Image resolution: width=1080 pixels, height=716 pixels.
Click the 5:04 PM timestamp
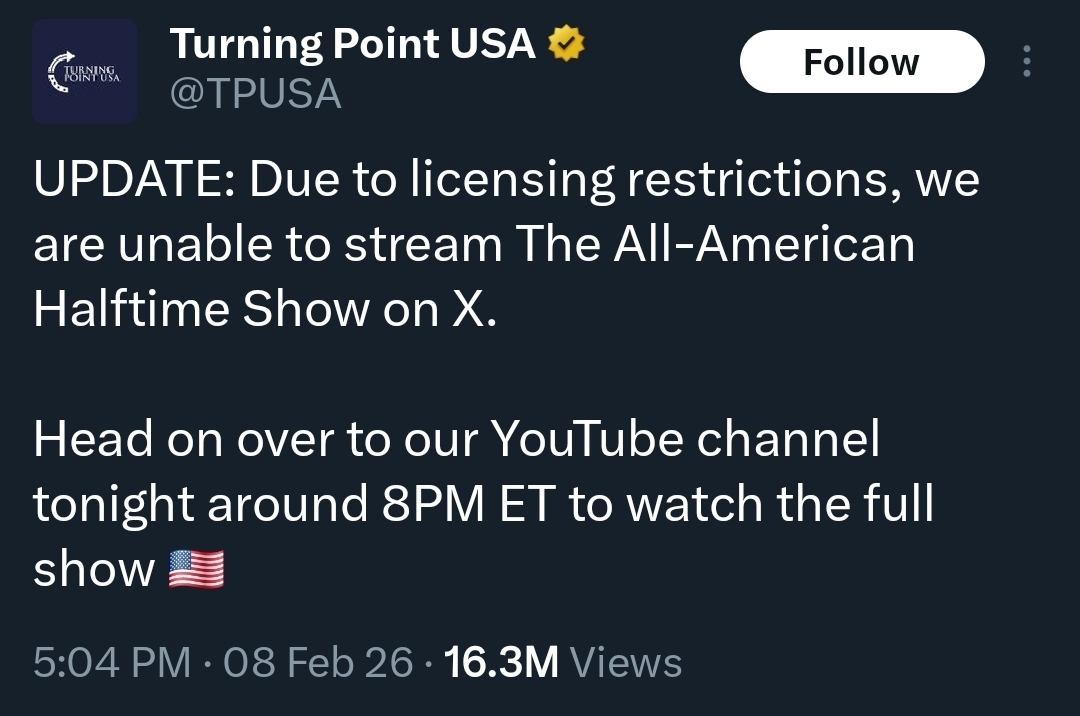click(x=111, y=662)
